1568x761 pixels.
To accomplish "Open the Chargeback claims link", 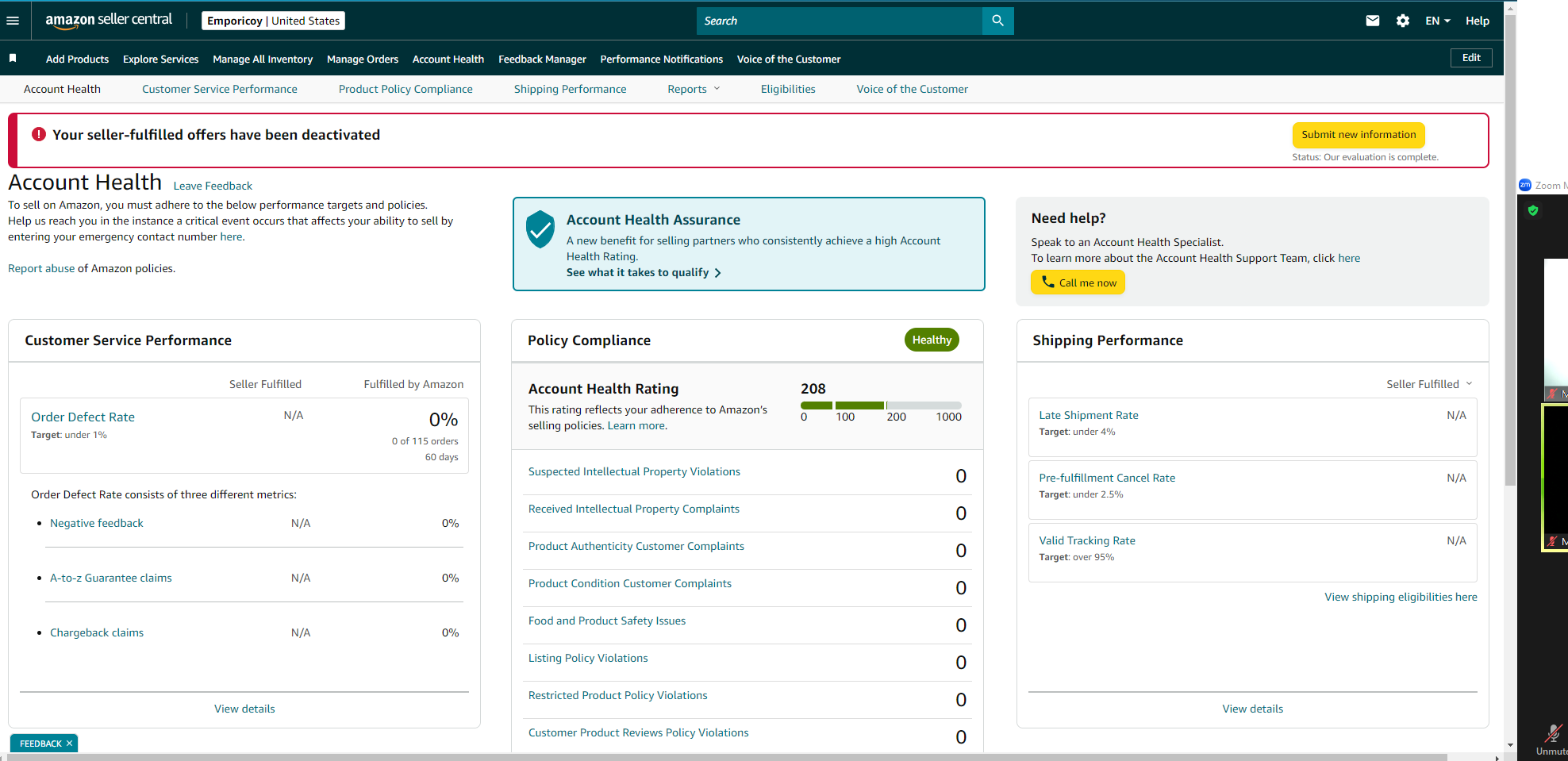I will click(x=97, y=632).
